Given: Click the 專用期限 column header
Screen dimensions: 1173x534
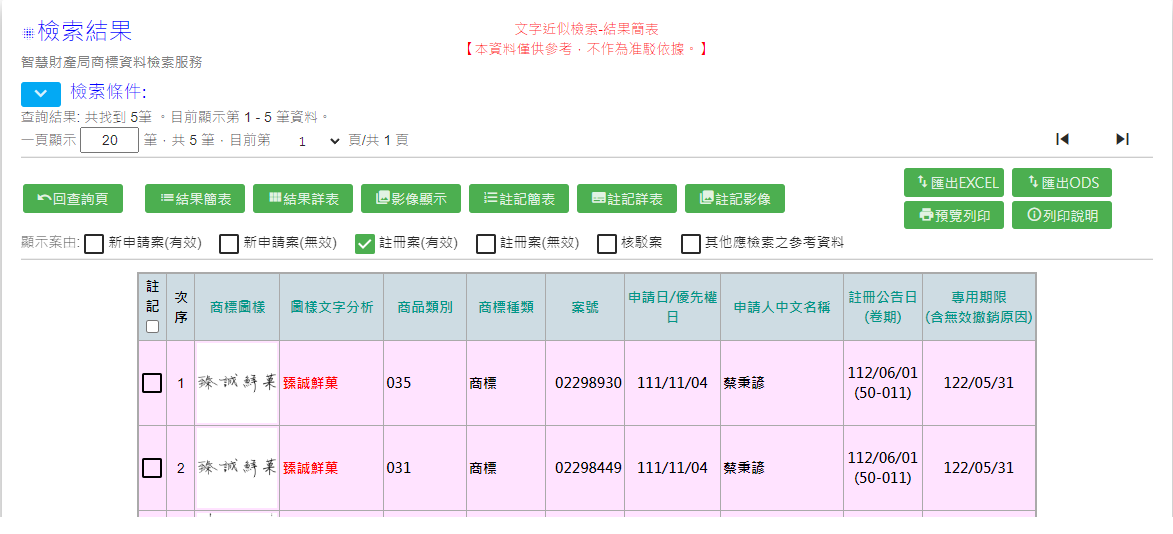Looking at the screenshot, I should (x=978, y=307).
